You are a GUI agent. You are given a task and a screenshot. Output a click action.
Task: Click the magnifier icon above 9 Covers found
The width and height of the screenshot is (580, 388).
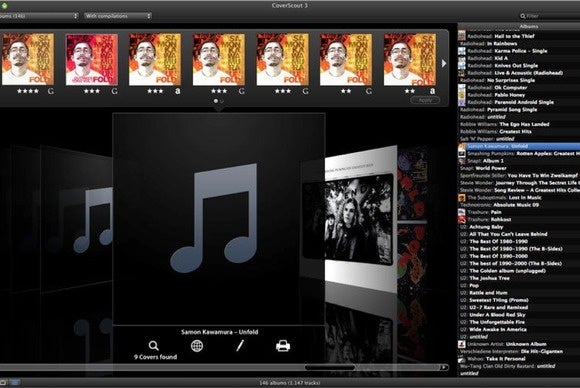[154, 346]
